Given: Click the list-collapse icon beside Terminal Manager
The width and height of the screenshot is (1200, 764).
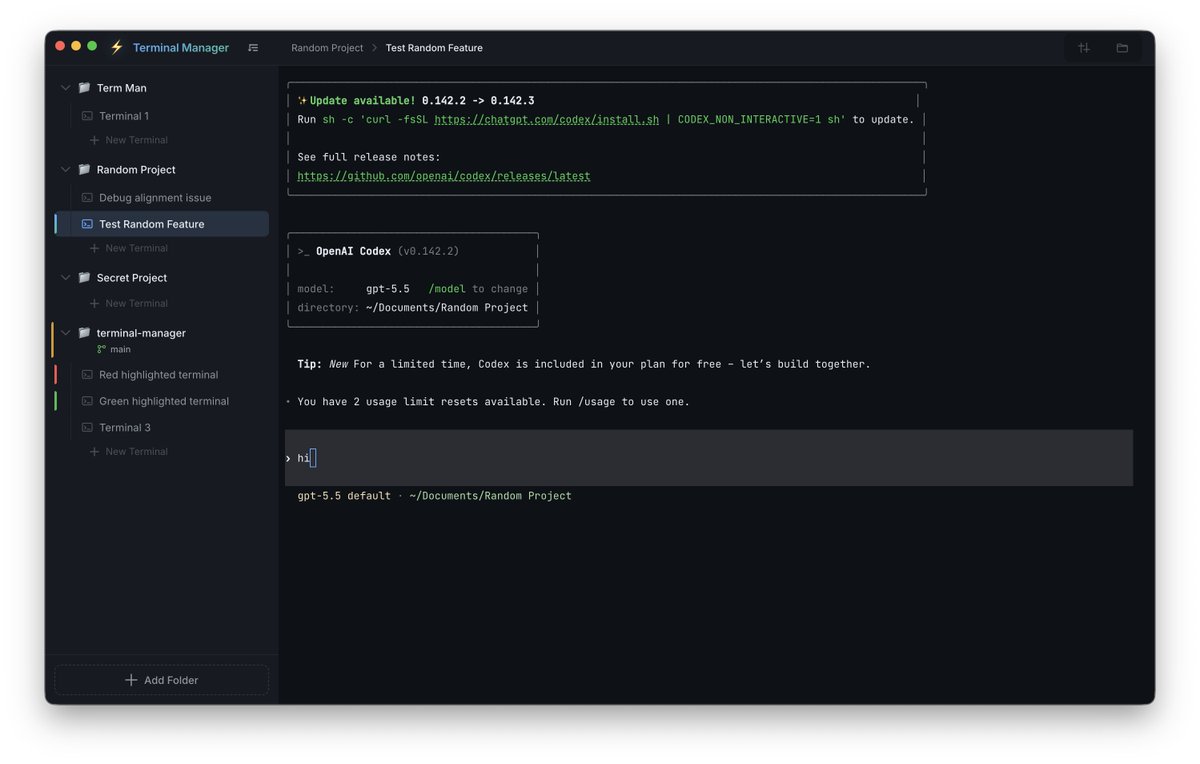Looking at the screenshot, I should click(x=253, y=47).
